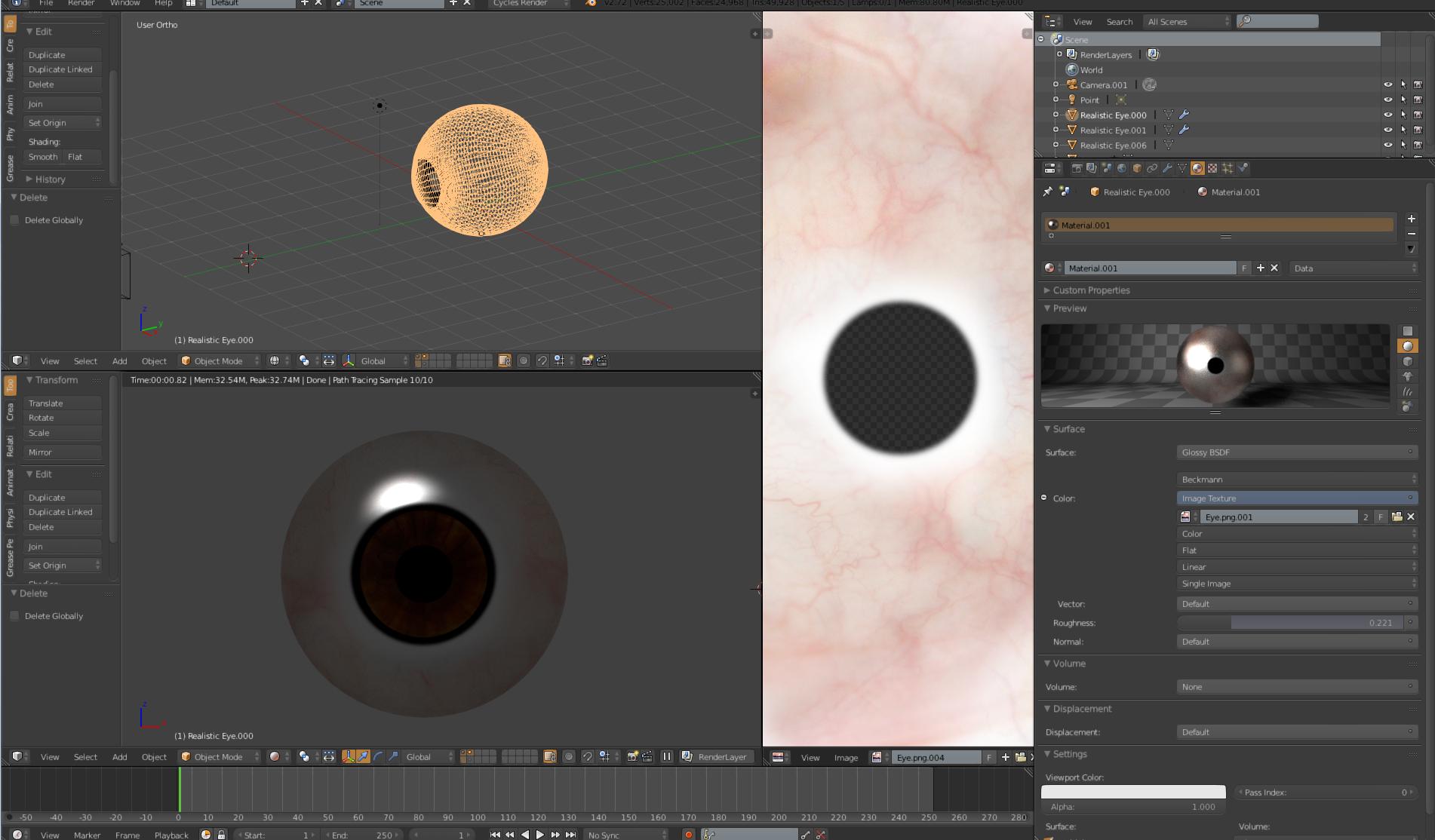Open Add menu in bottom viewport header
This screenshot has width=1435, height=840.
pos(119,757)
